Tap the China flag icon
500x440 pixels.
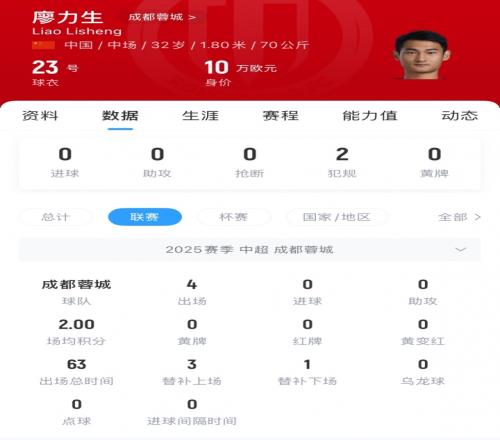click(x=43, y=45)
